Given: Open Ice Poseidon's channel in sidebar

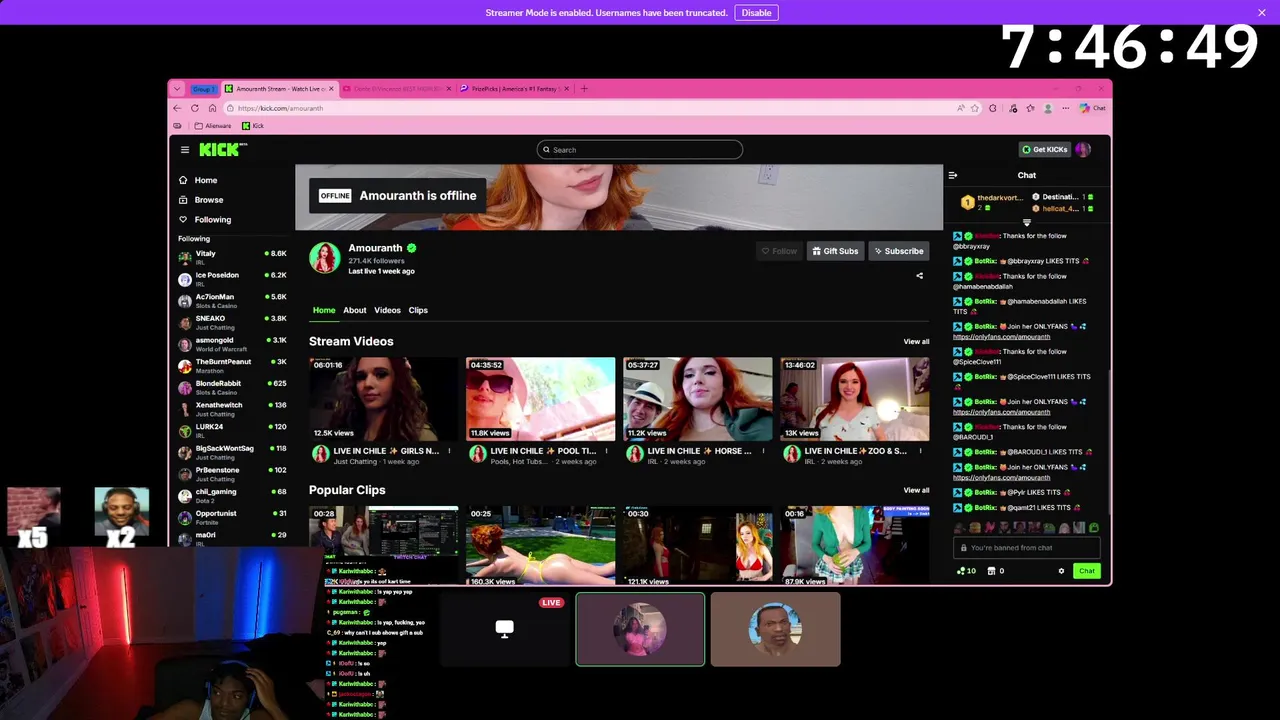Looking at the screenshot, I should pyautogui.click(x=232, y=279).
